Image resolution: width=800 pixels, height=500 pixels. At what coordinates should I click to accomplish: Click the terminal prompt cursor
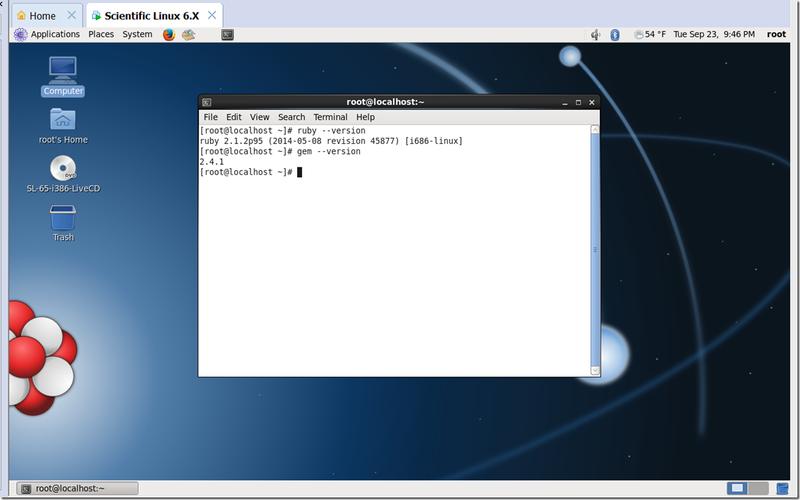(299, 172)
